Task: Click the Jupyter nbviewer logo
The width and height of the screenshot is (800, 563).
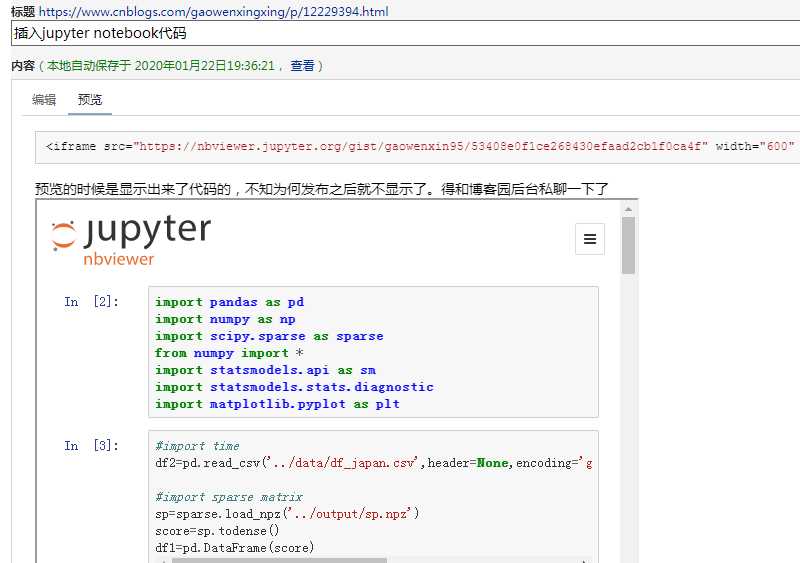Action: click(131, 240)
